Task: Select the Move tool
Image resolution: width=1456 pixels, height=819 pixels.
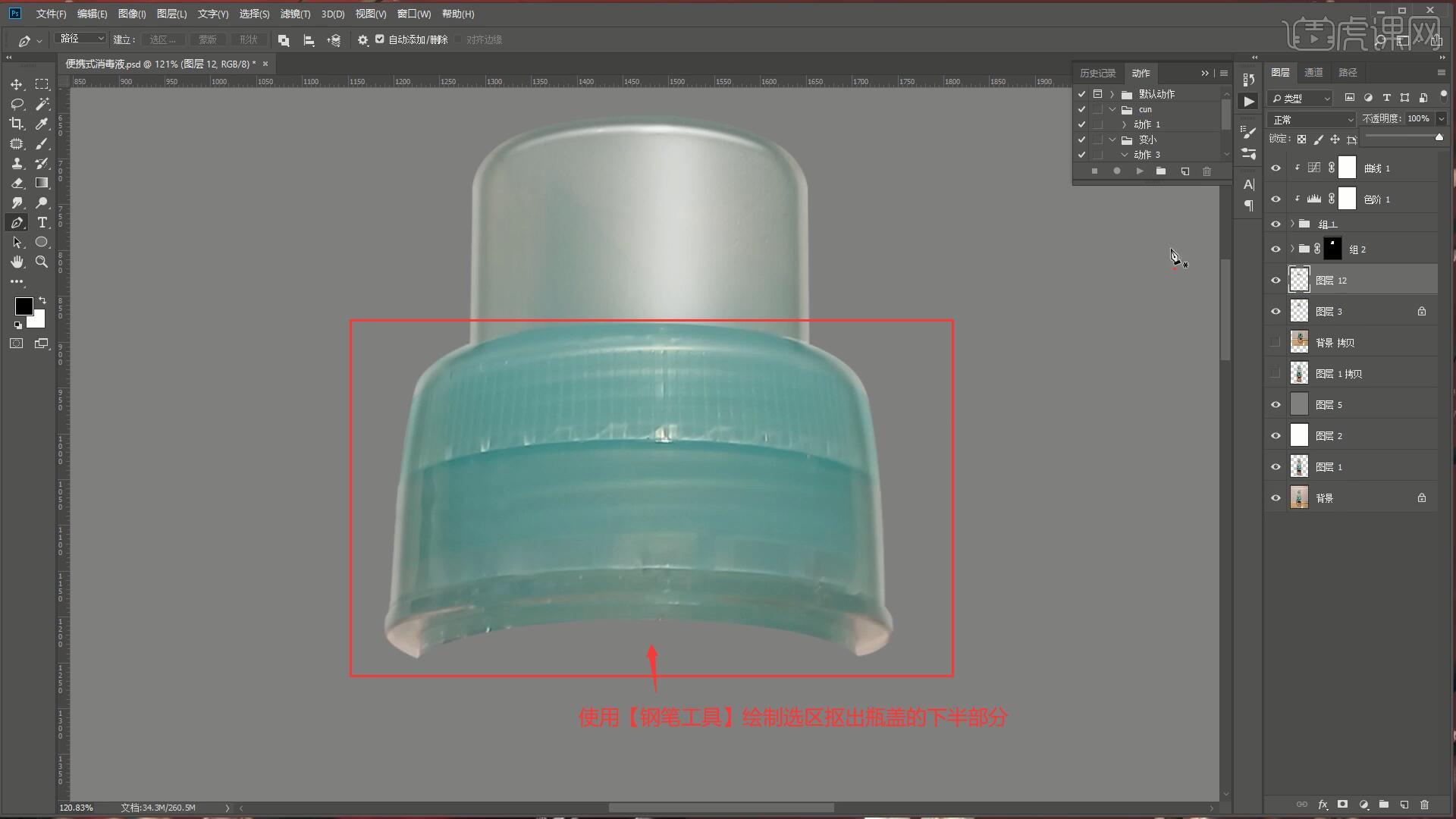Action: tap(17, 84)
